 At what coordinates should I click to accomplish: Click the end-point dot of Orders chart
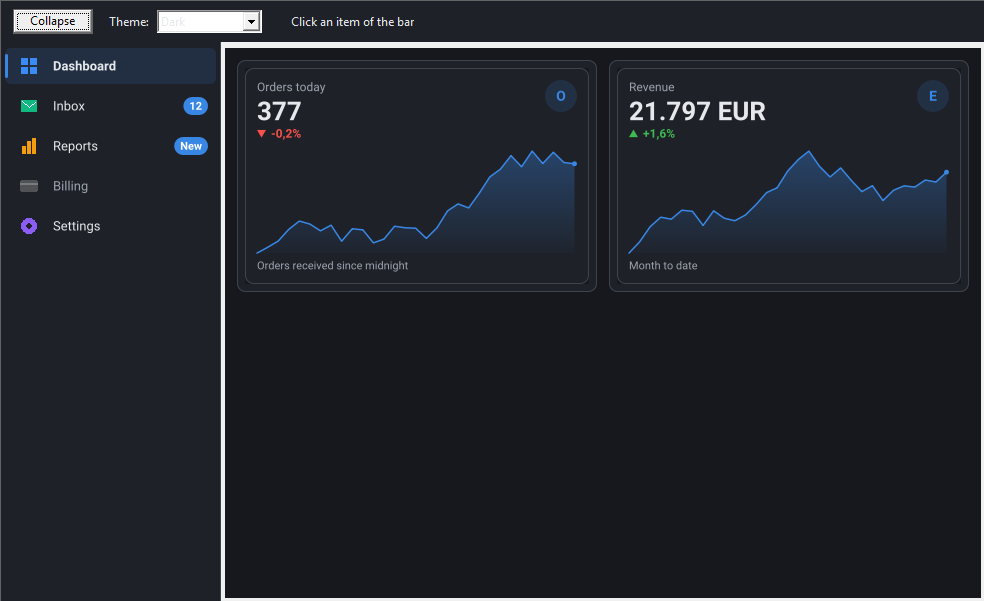pos(574,164)
